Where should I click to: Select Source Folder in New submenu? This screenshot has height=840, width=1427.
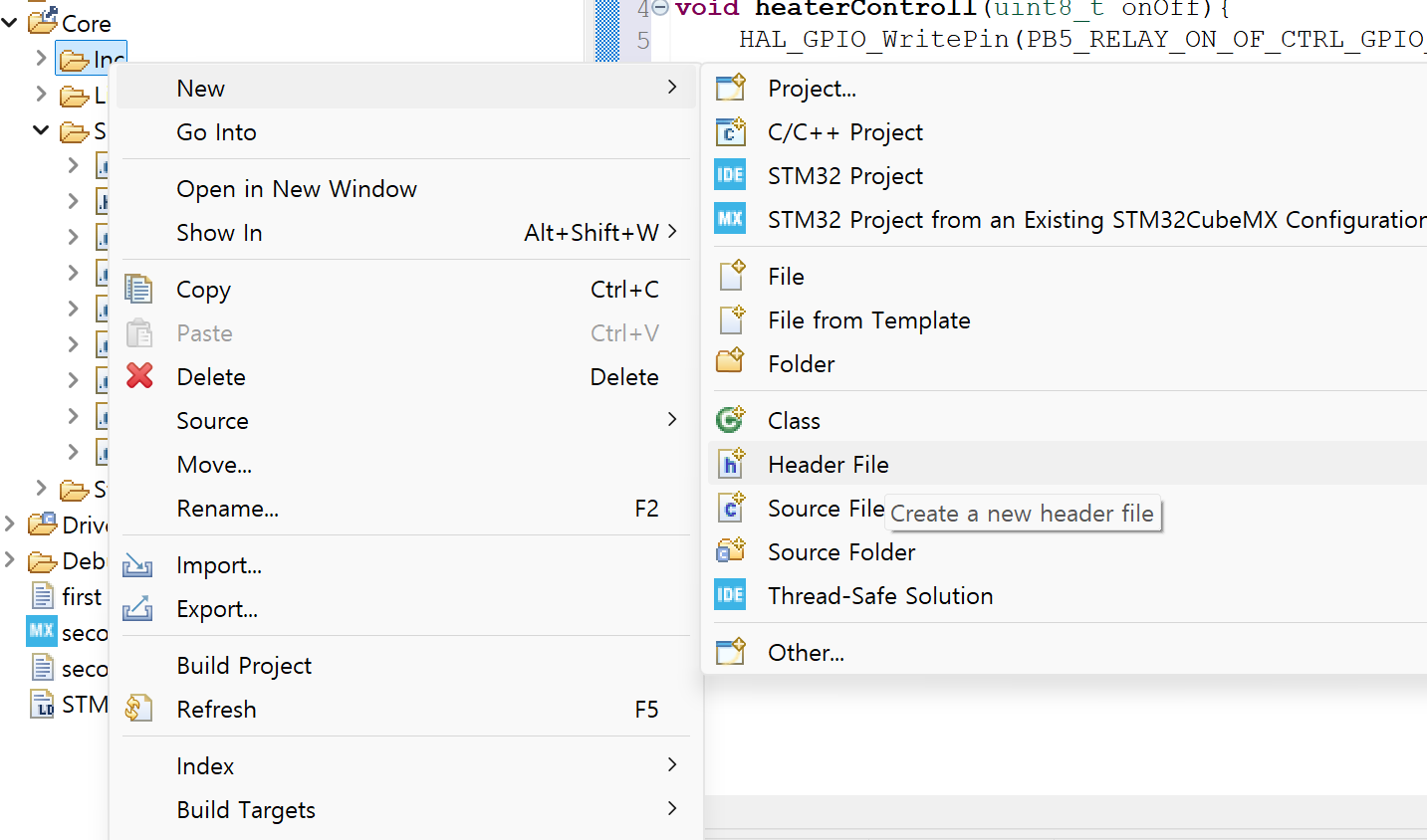pos(1068,551)
